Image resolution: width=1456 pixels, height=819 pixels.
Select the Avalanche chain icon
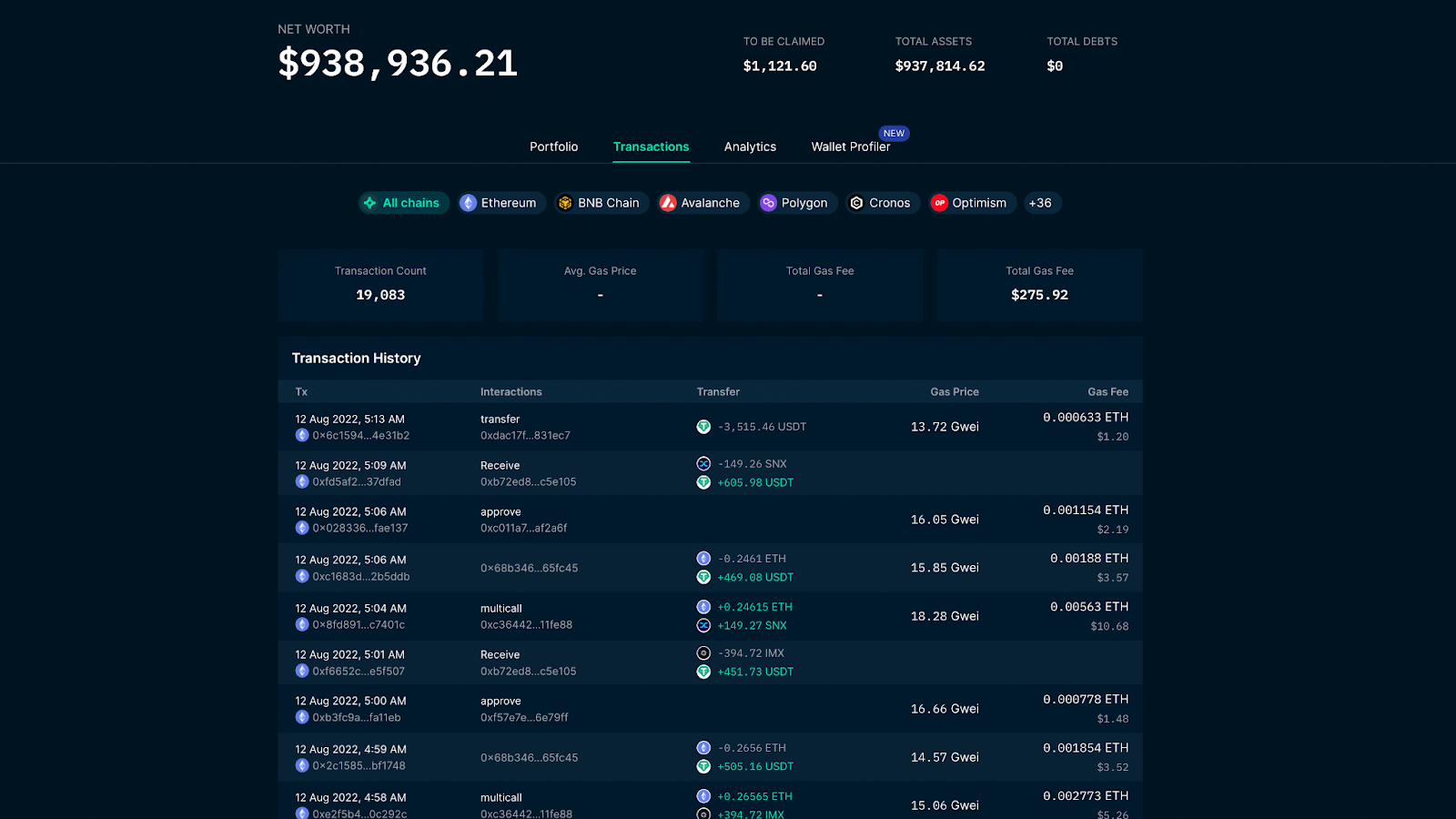[669, 203]
